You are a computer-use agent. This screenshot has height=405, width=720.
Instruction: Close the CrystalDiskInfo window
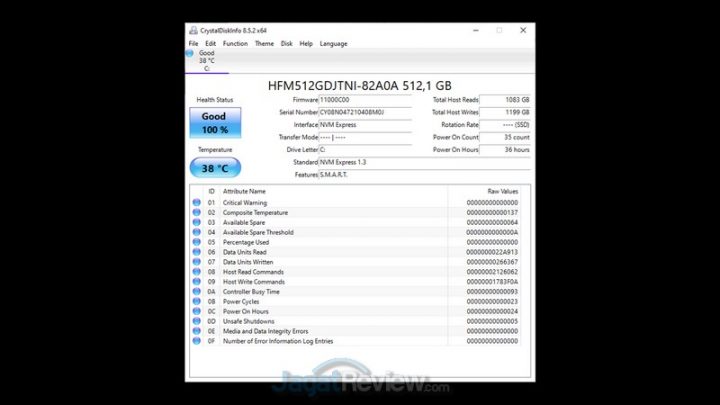[x=523, y=30]
